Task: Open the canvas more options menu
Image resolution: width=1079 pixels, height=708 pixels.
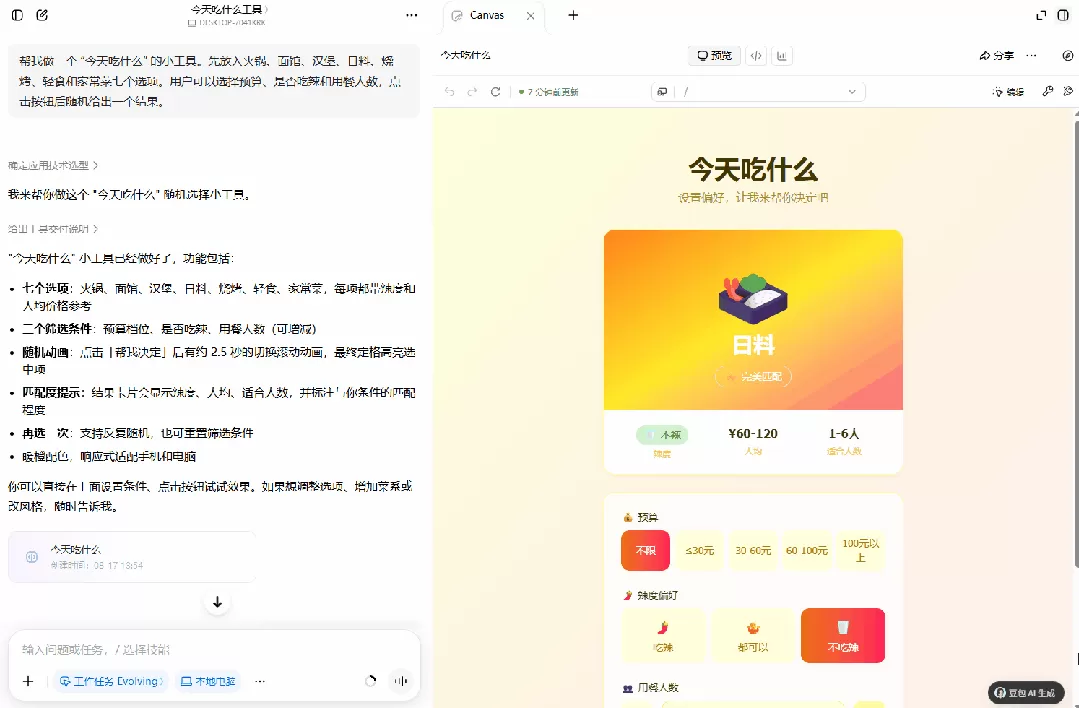Action: [1031, 56]
